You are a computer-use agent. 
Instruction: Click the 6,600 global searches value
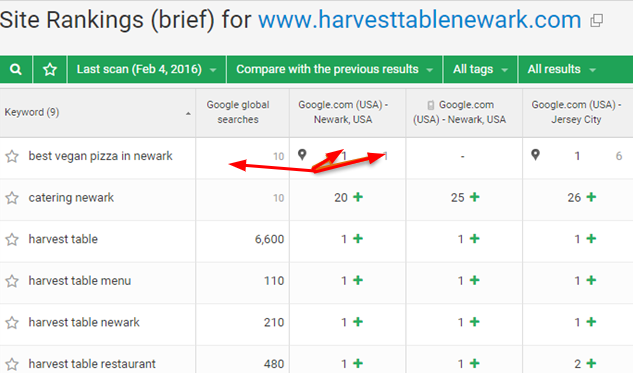(x=269, y=239)
